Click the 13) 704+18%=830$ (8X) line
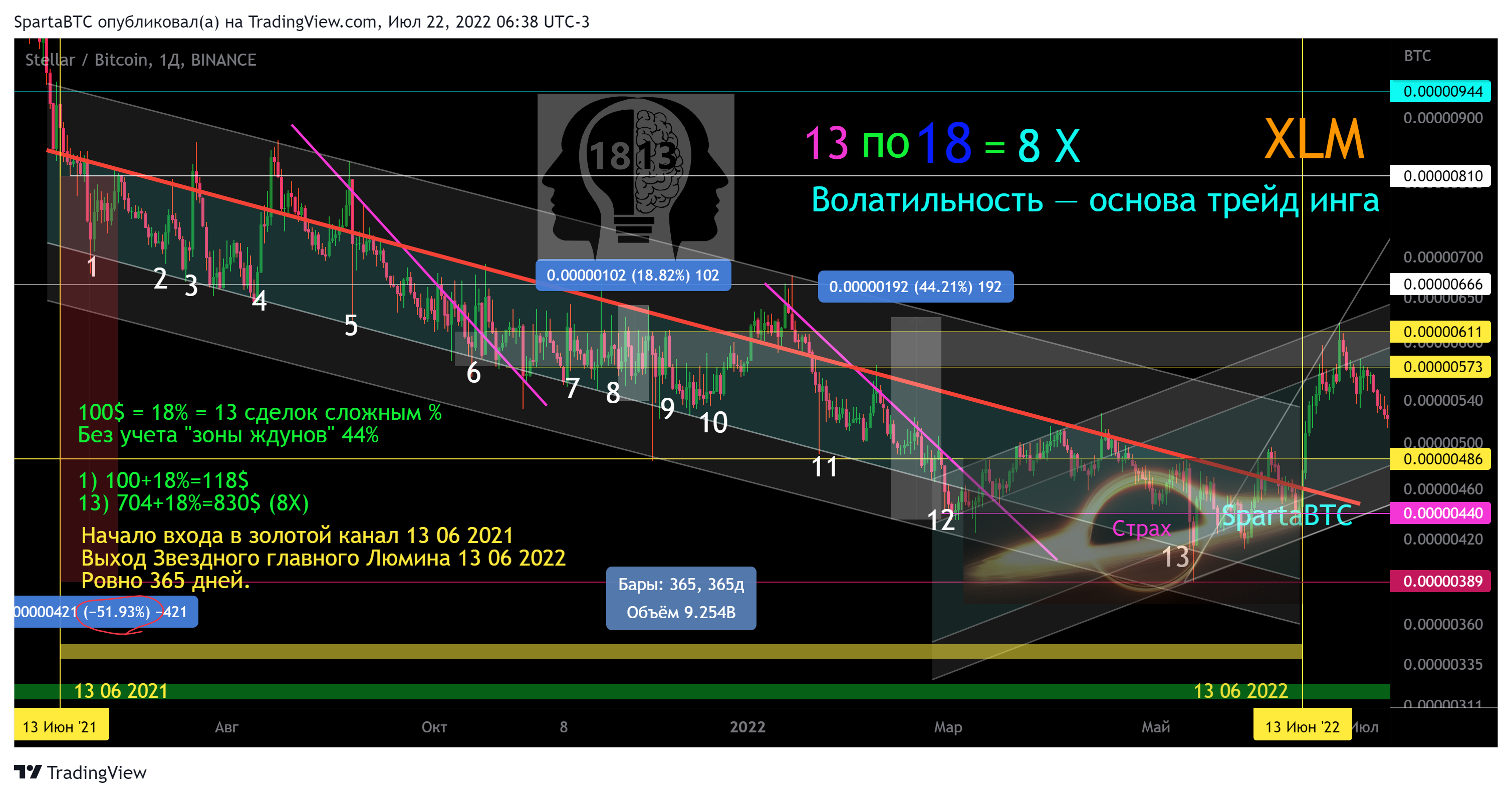The image size is (1512, 797). tap(194, 503)
